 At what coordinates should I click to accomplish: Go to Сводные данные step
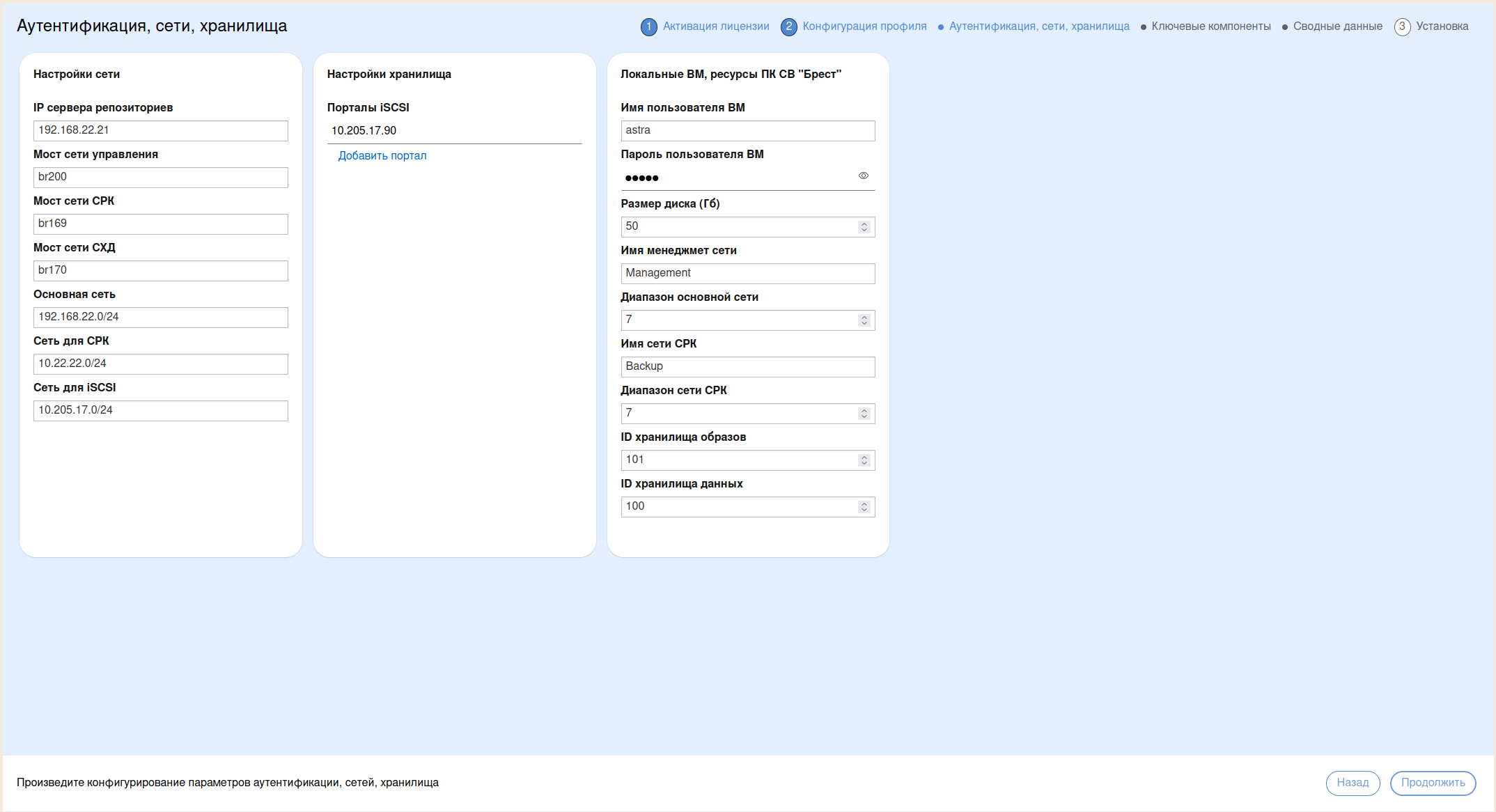[x=1338, y=26]
